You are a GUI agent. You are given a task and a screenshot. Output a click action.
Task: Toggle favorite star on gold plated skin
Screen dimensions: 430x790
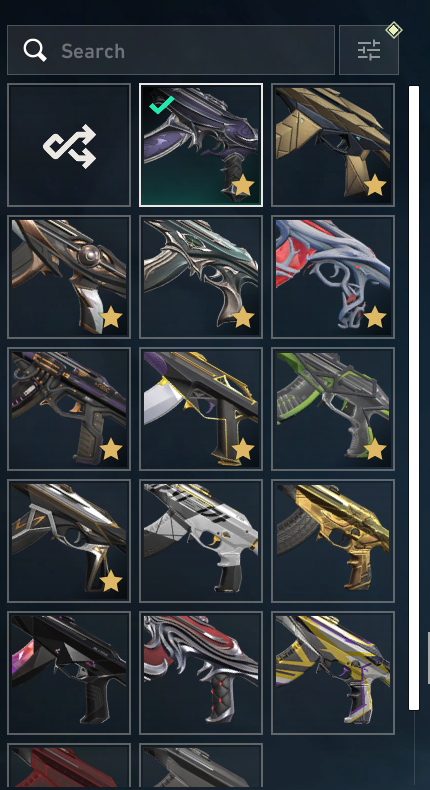click(375, 186)
